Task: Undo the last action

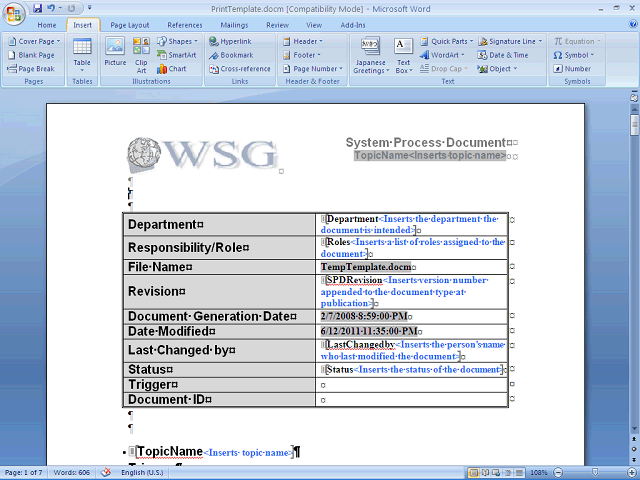Action: [x=51, y=8]
